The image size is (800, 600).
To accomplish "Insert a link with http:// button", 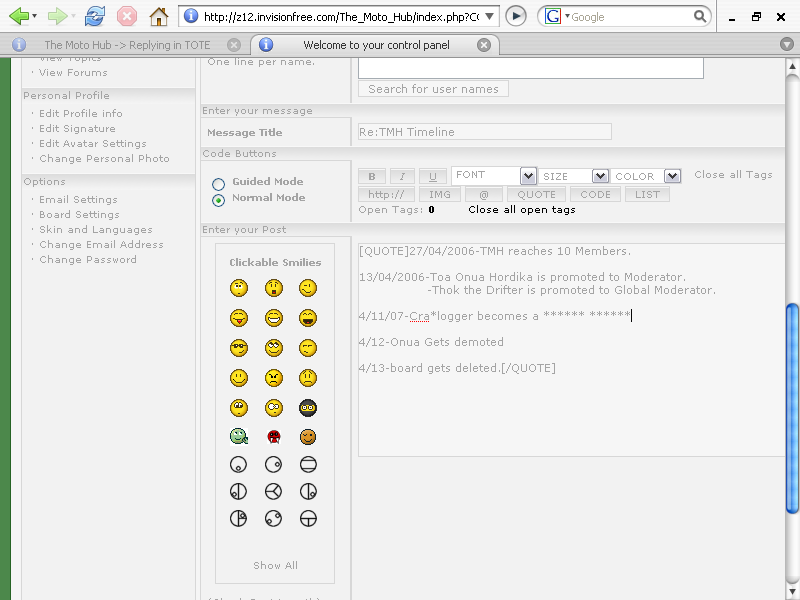I will click(386, 194).
